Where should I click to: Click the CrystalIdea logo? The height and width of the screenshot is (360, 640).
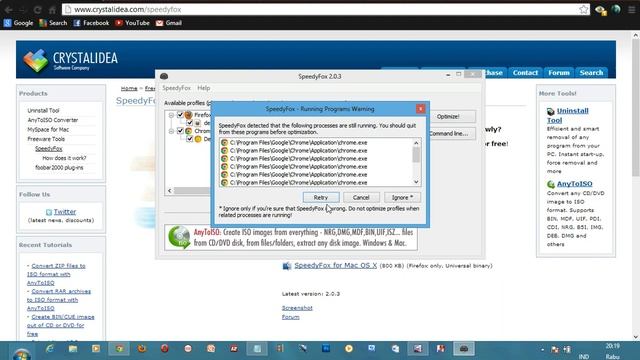[x=71, y=60]
